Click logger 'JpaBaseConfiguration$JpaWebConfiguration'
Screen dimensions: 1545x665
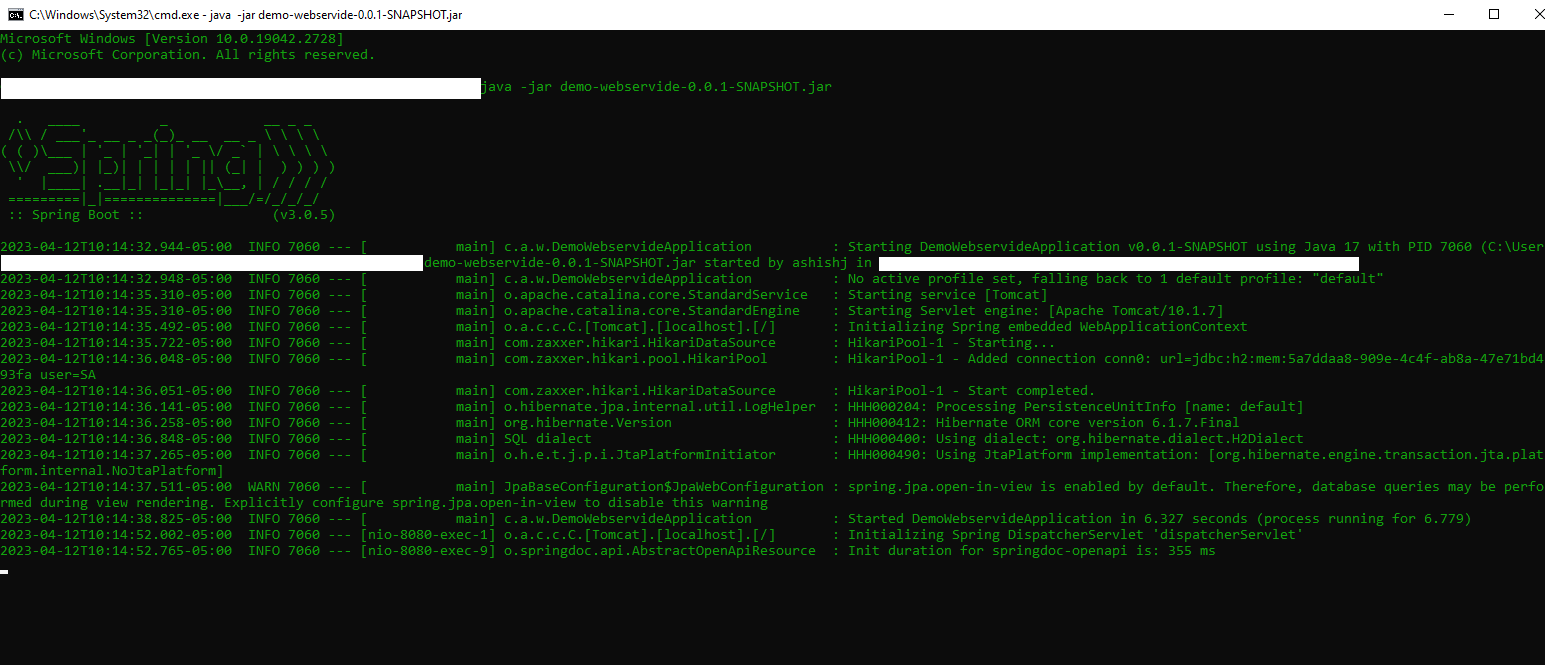664,487
